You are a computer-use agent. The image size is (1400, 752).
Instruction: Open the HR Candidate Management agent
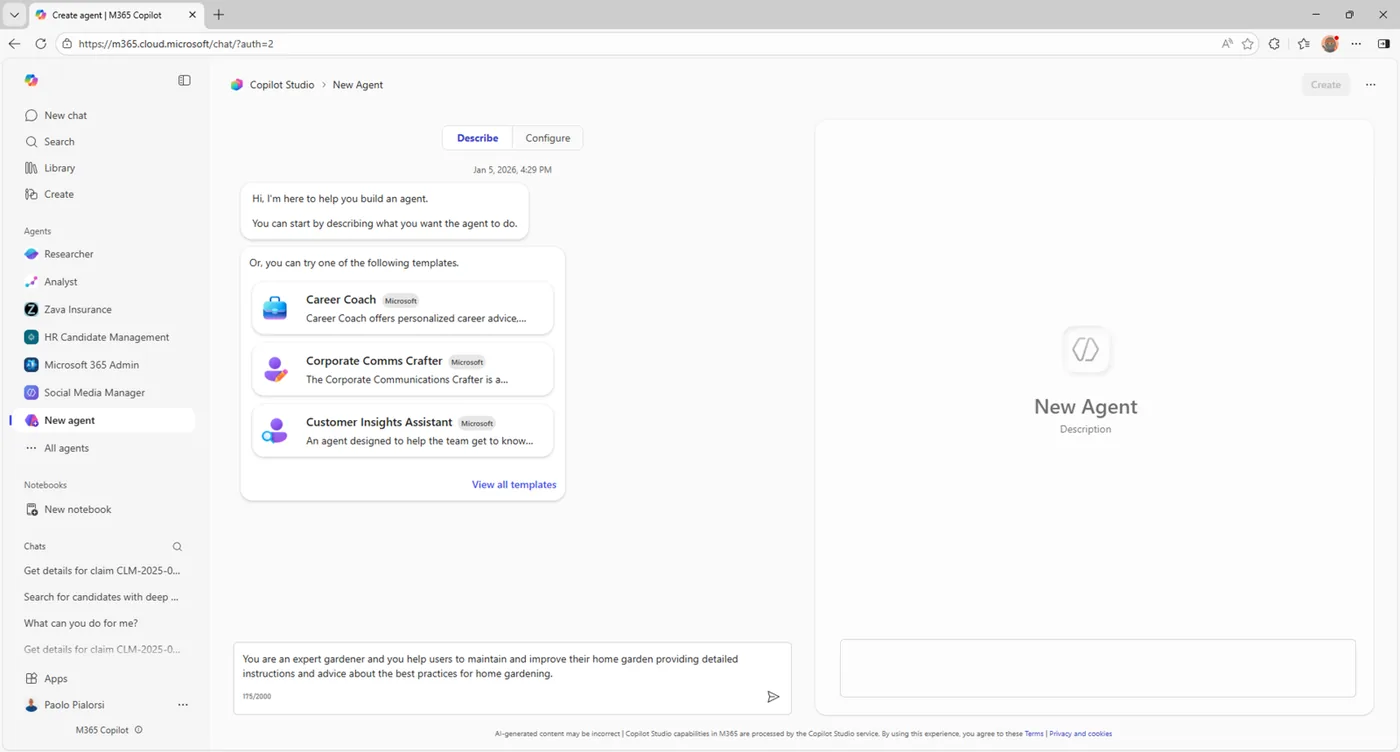(106, 337)
